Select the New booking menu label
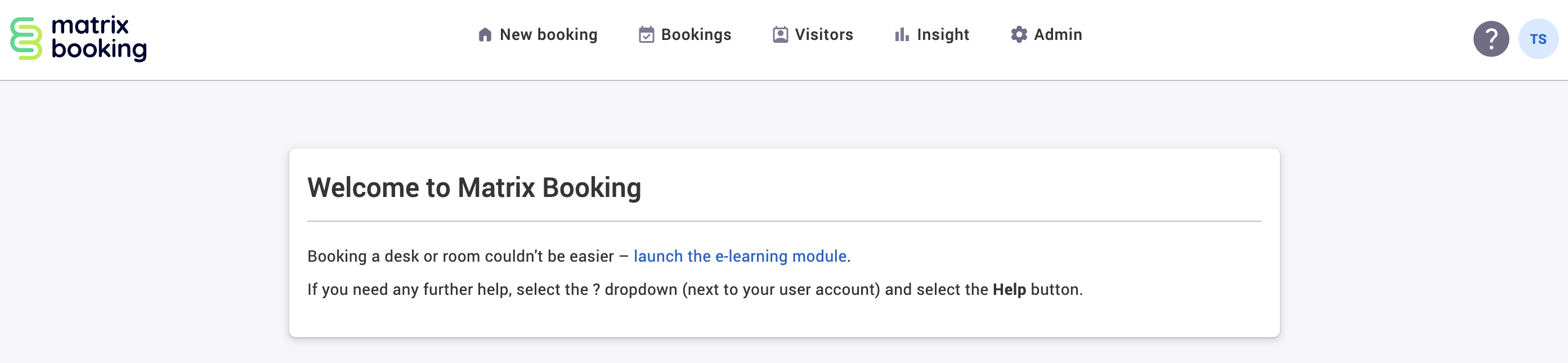 [548, 35]
